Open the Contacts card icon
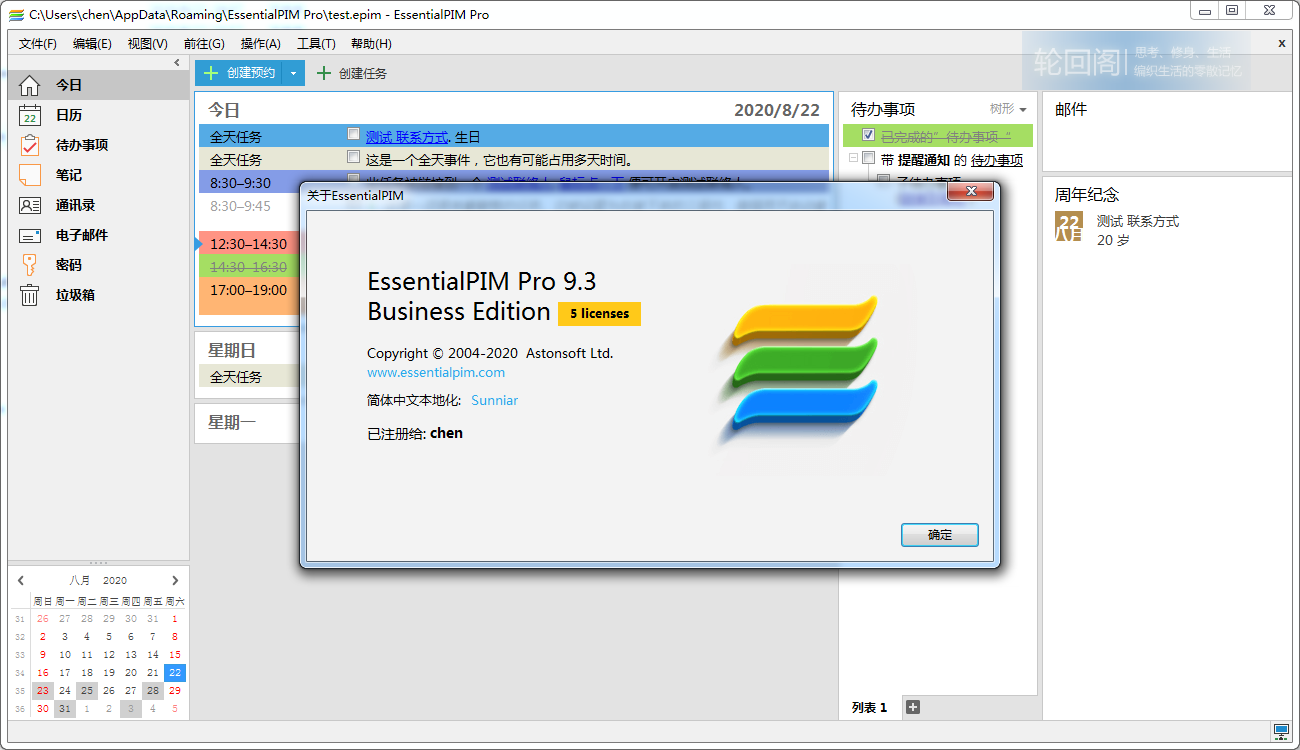This screenshot has width=1300, height=750. 30,205
